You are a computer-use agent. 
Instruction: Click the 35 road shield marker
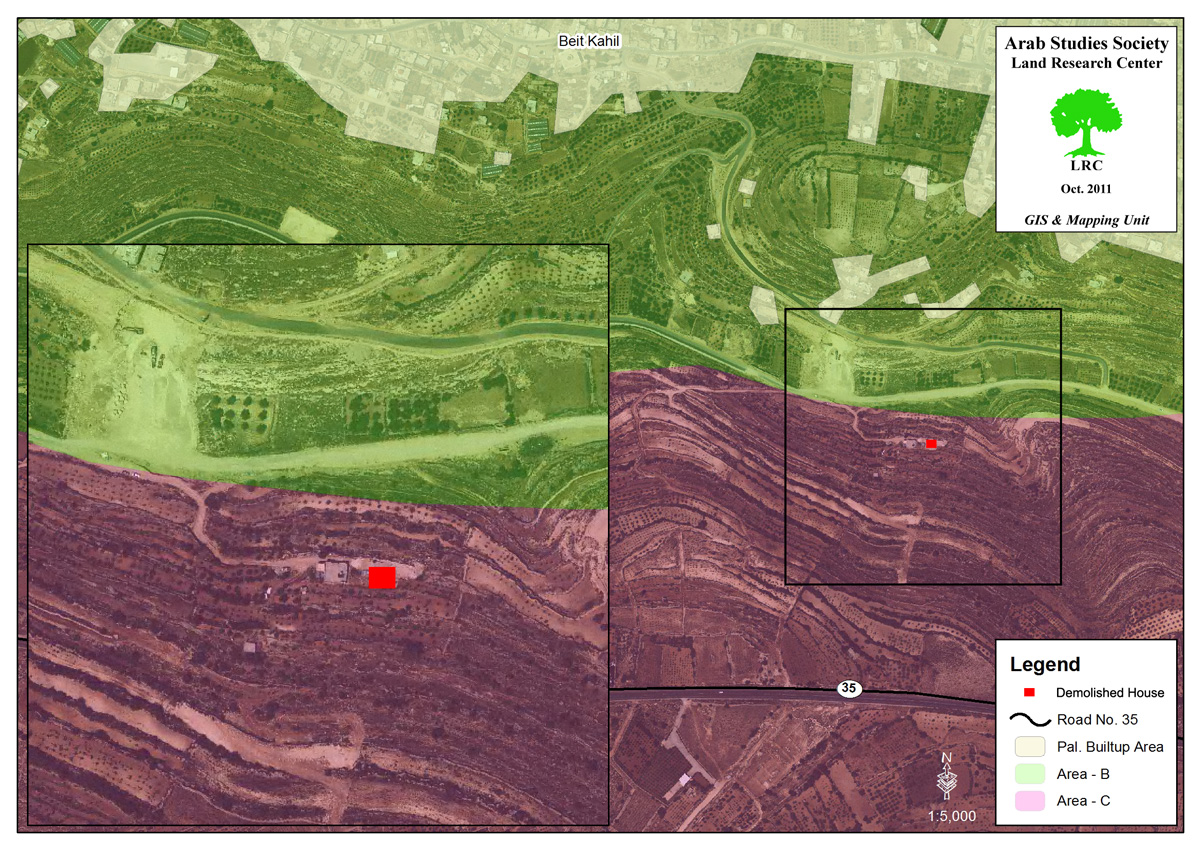tap(849, 689)
